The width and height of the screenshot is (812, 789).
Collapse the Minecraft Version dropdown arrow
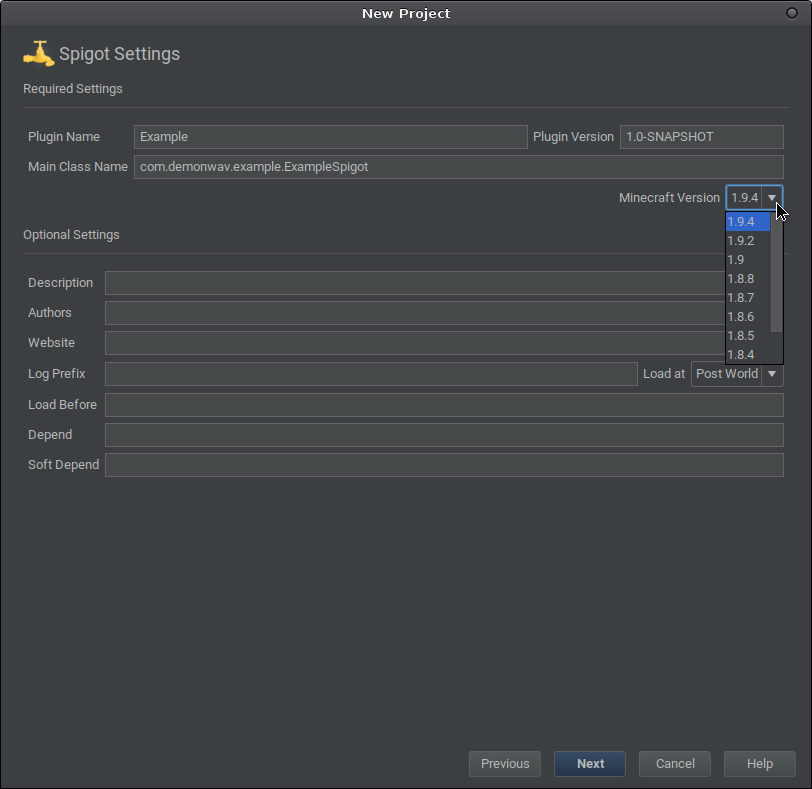pos(771,198)
